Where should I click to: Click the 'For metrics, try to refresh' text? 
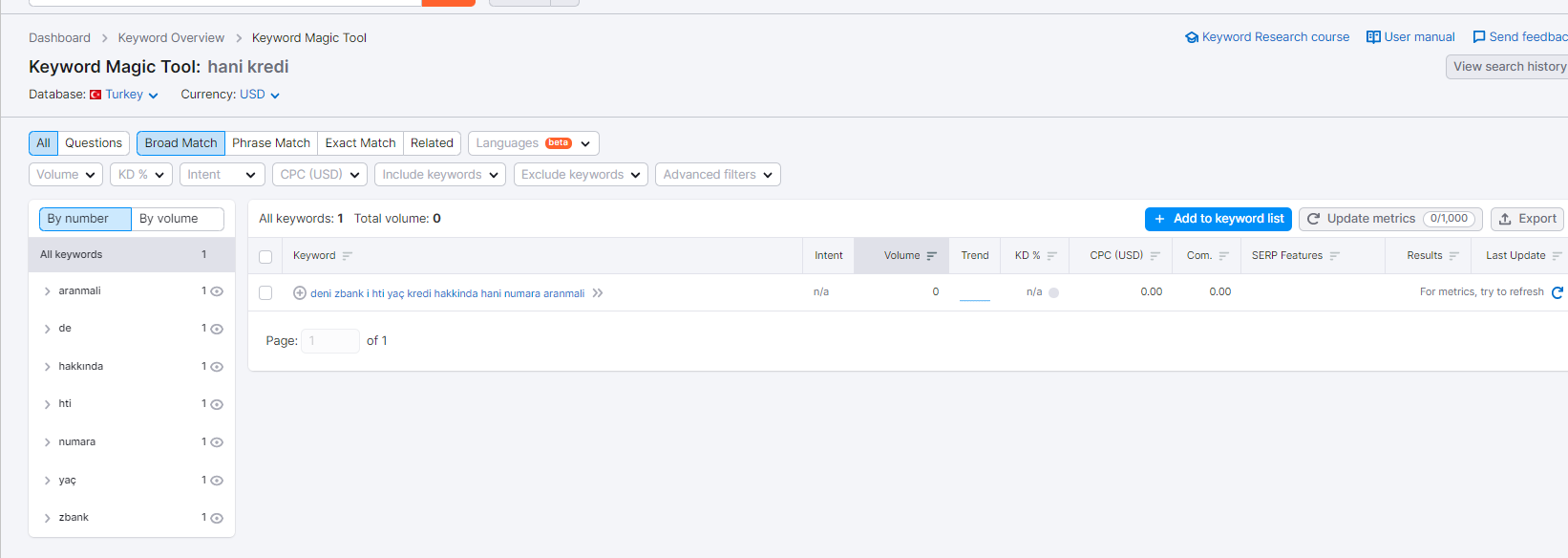click(1482, 292)
